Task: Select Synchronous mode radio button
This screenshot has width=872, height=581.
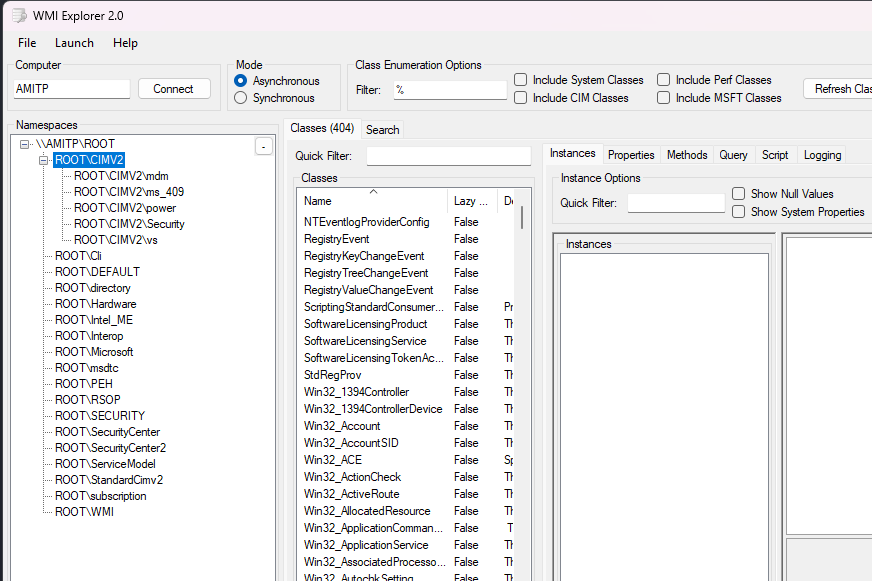Action: point(240,98)
